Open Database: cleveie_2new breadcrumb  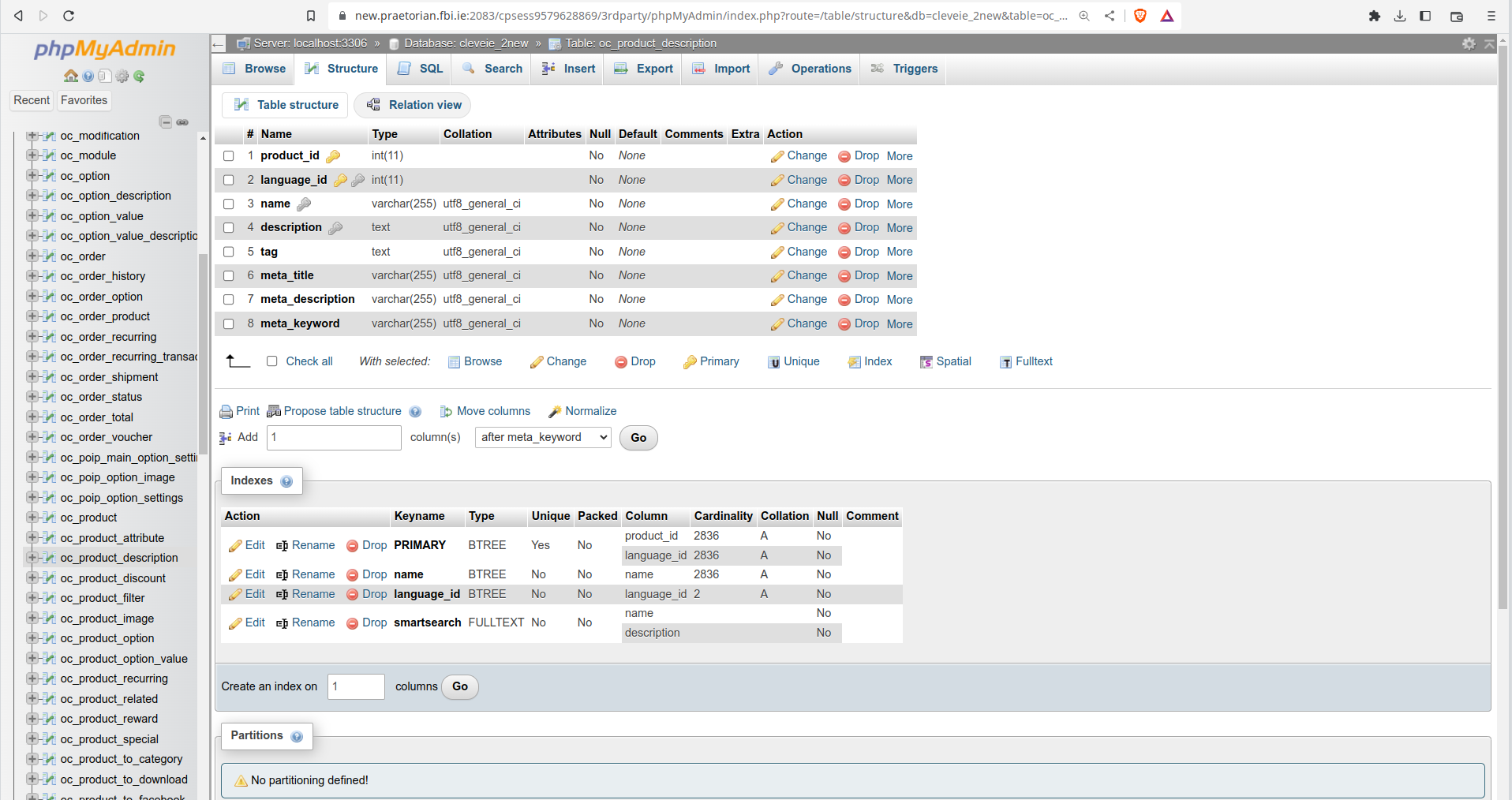click(466, 43)
